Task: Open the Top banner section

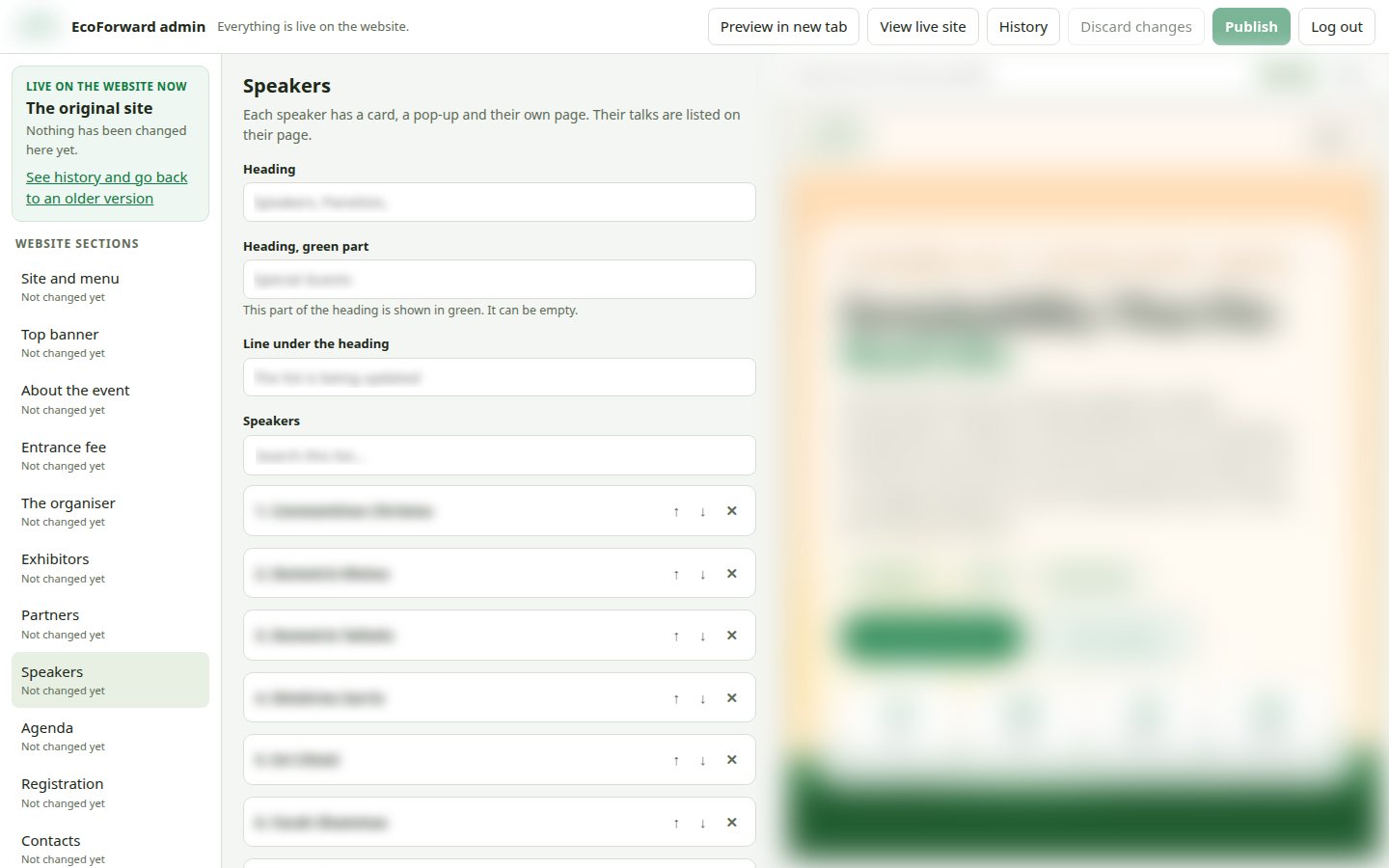Action: click(x=110, y=342)
